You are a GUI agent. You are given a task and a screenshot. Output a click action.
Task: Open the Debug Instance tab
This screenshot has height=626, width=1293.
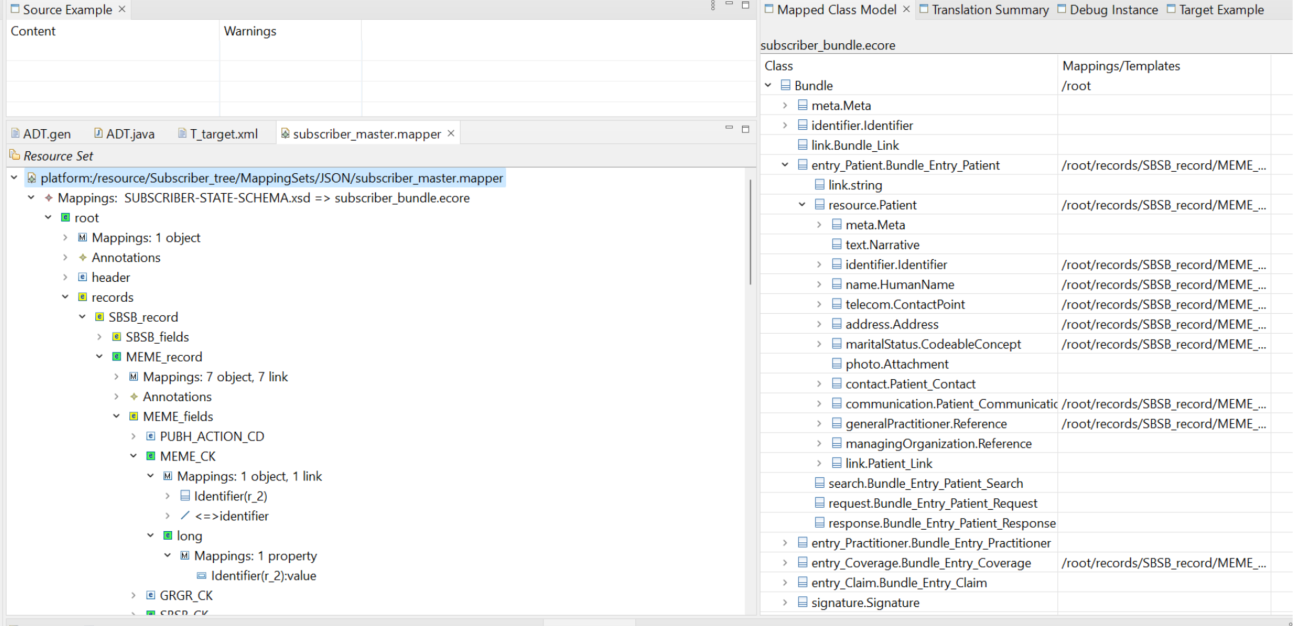click(1107, 9)
